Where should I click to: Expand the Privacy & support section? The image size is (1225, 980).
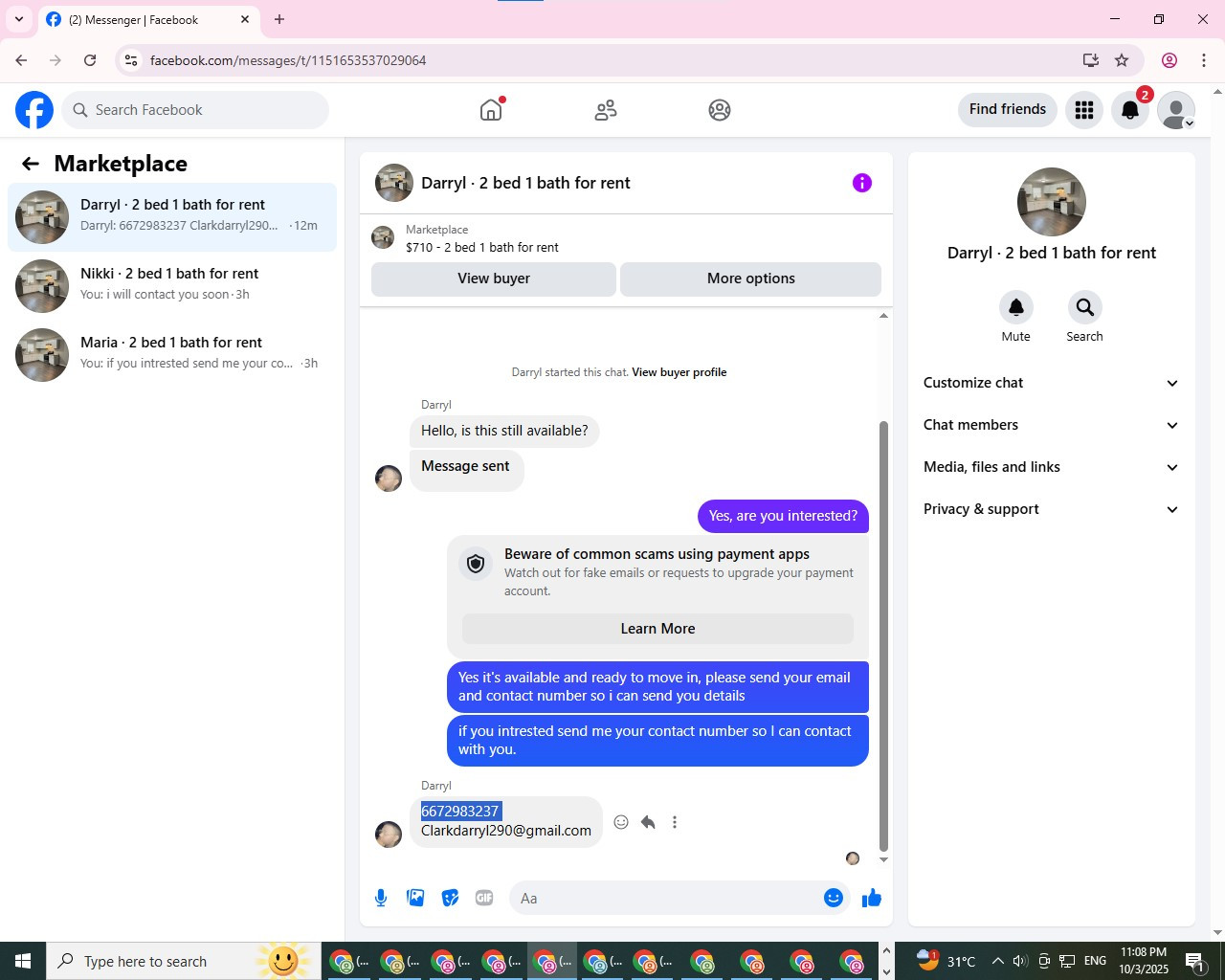1051,509
